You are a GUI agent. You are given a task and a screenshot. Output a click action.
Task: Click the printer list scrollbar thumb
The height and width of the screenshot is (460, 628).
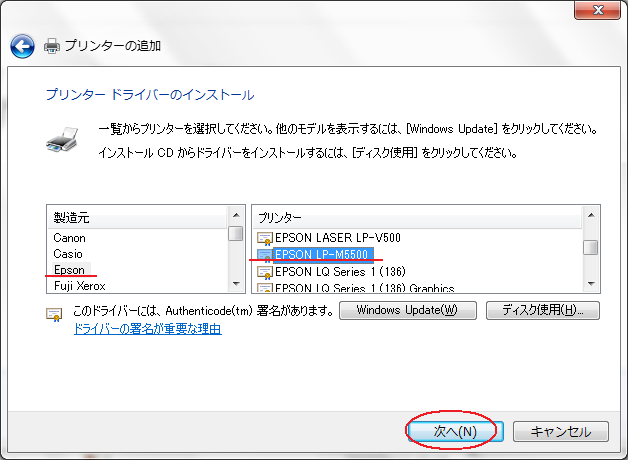tap(591, 247)
